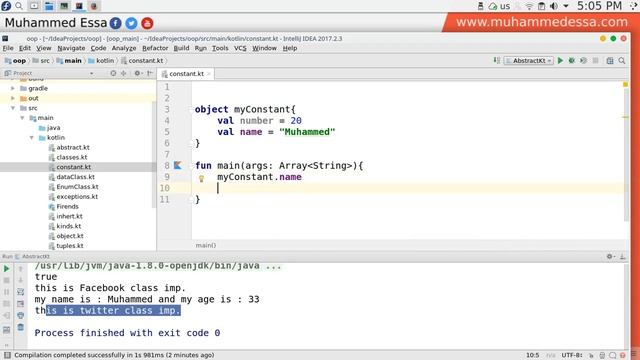
Task: Expand the gradle folder in project tree
Action: click(x=13, y=88)
